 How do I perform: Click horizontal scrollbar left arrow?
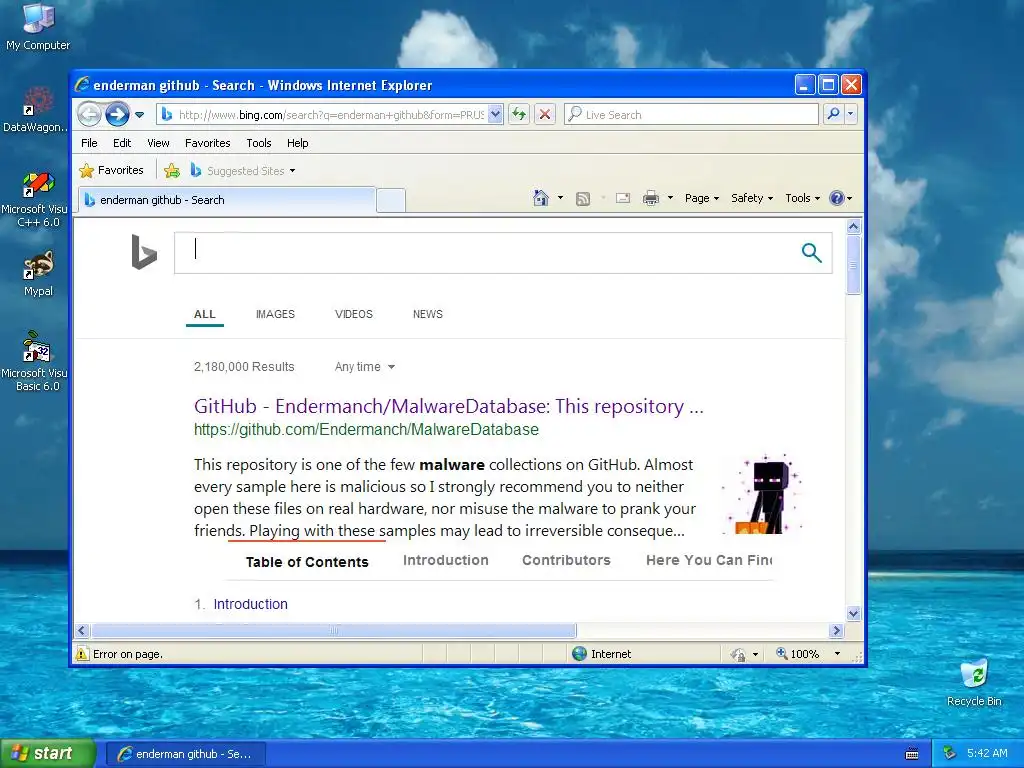(82, 630)
